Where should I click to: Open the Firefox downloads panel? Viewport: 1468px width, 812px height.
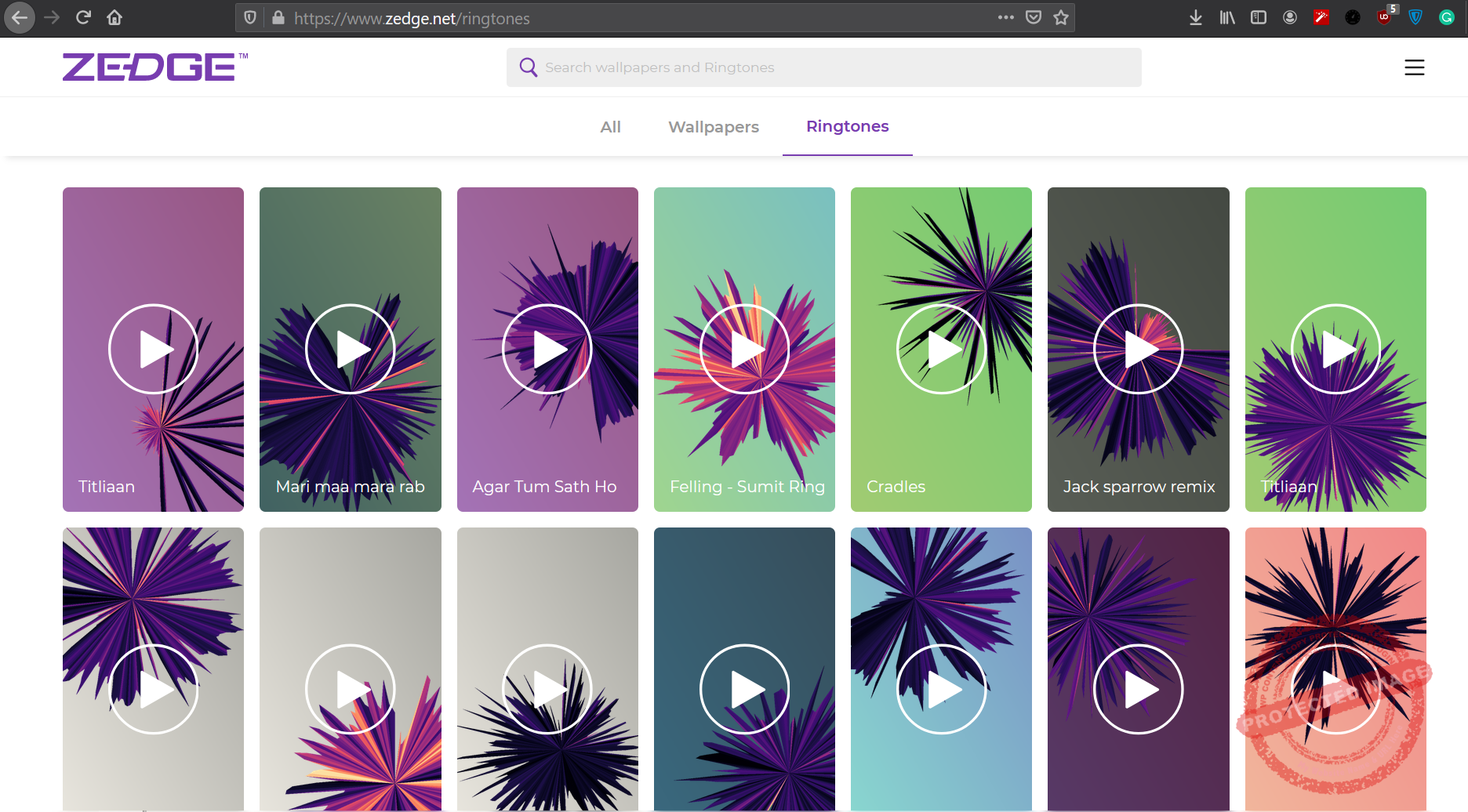tap(1196, 16)
